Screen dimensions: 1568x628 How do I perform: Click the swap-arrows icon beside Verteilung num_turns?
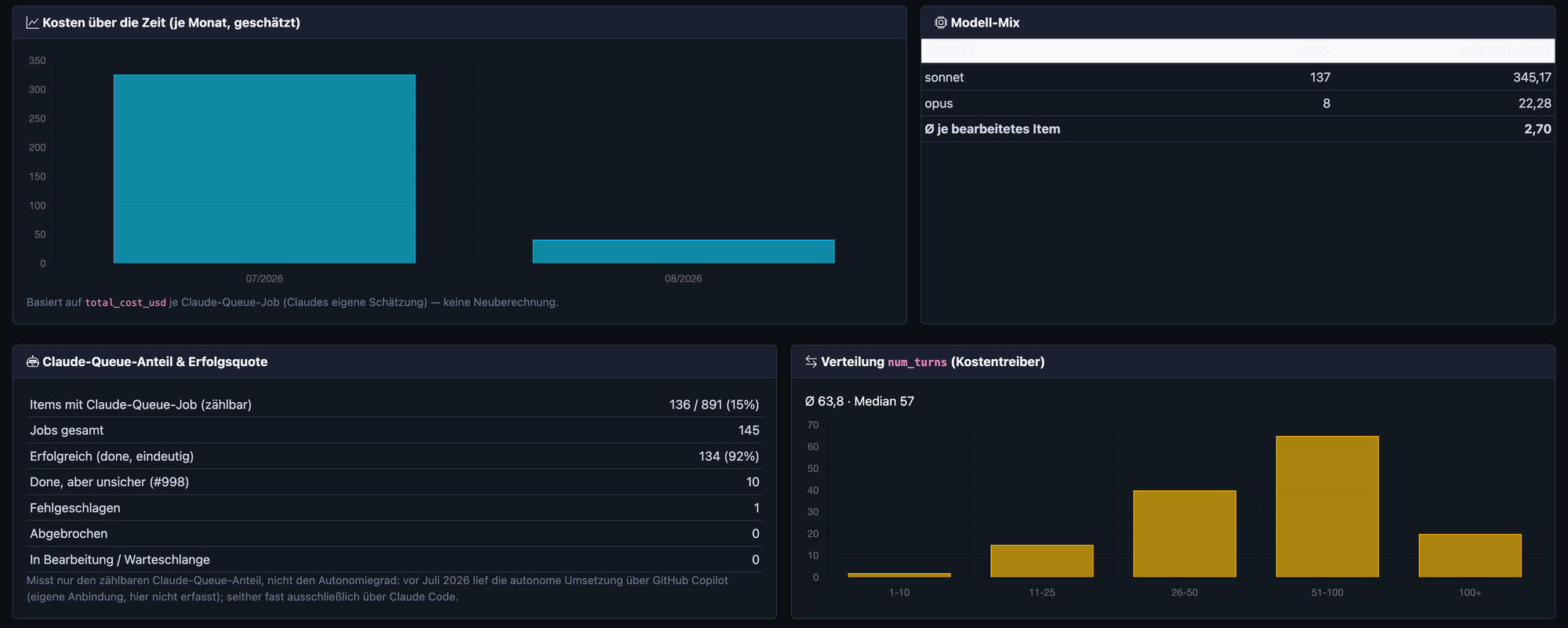click(811, 361)
